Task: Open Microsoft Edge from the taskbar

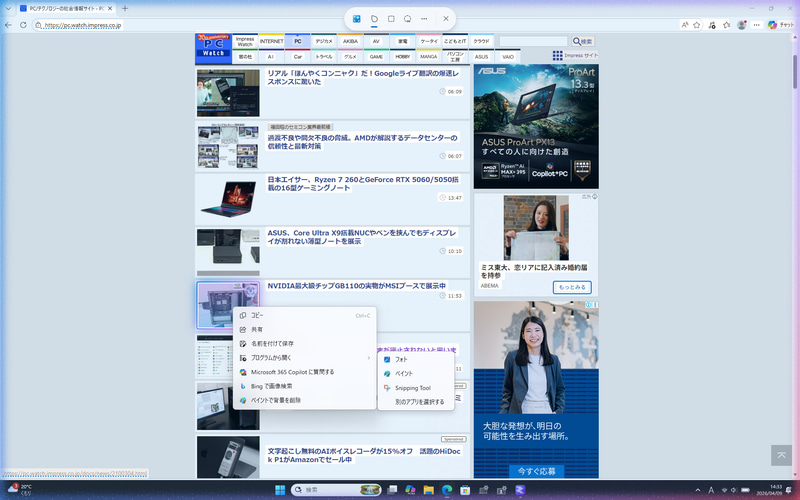Action: [447, 490]
